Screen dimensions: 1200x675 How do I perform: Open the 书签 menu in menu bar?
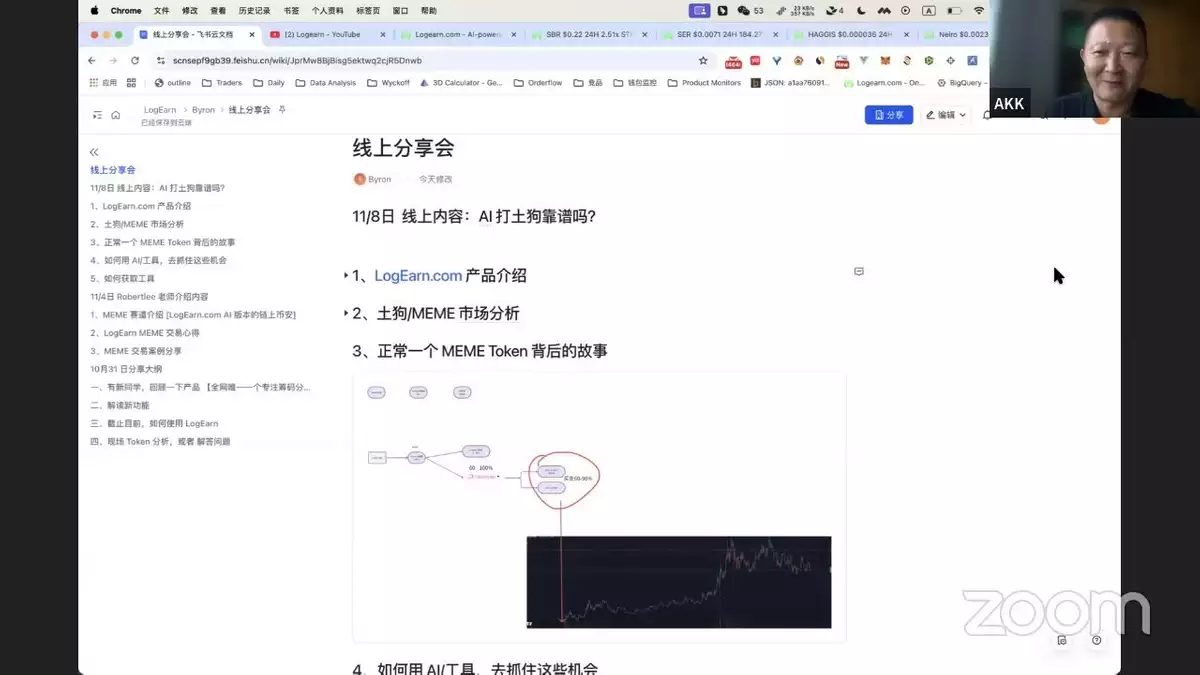coord(291,10)
